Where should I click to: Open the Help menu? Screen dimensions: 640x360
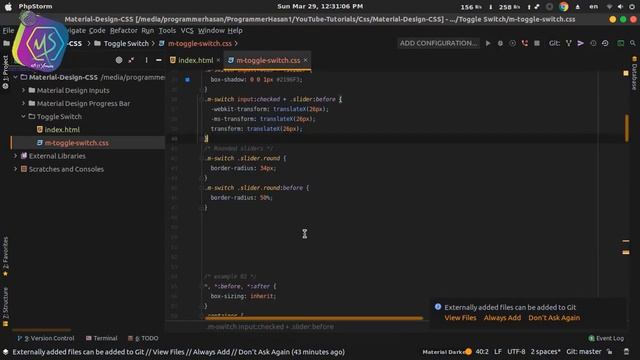[235, 31]
